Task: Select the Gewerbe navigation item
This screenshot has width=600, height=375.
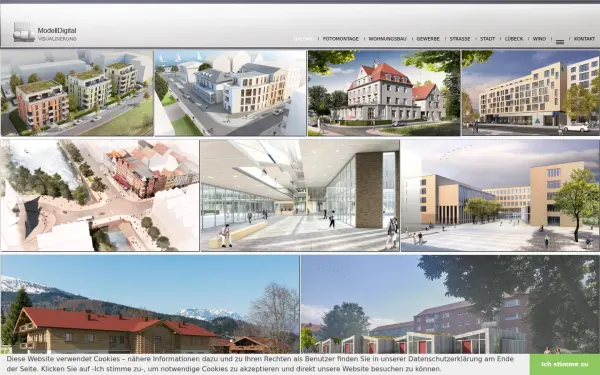Action: tap(428, 39)
